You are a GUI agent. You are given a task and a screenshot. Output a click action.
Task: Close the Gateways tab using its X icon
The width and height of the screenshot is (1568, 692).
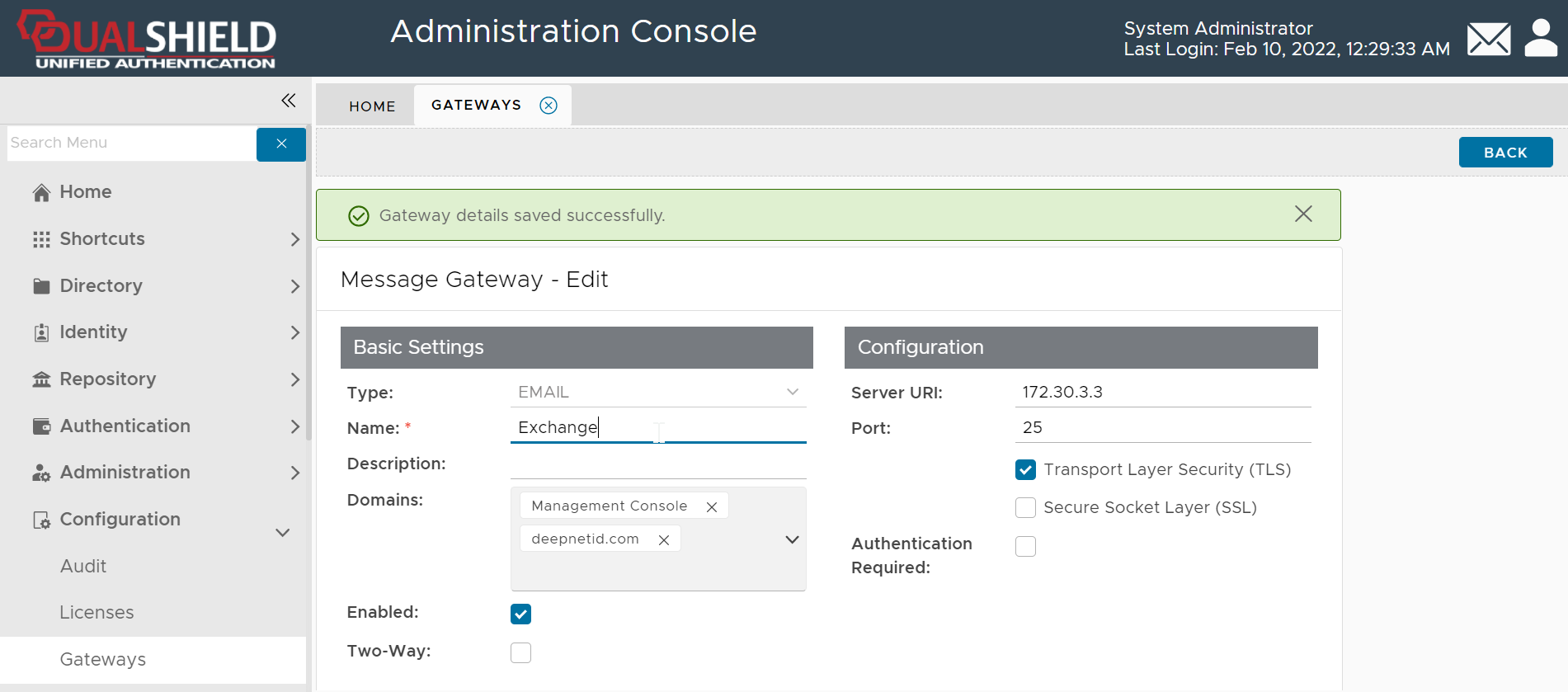[x=549, y=106]
